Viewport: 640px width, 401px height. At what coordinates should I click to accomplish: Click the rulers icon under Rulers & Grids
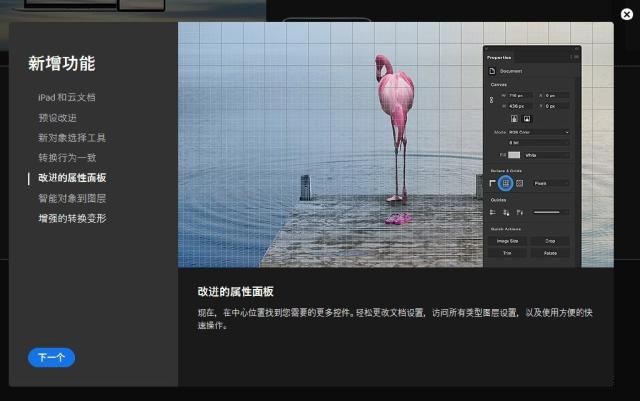492,184
